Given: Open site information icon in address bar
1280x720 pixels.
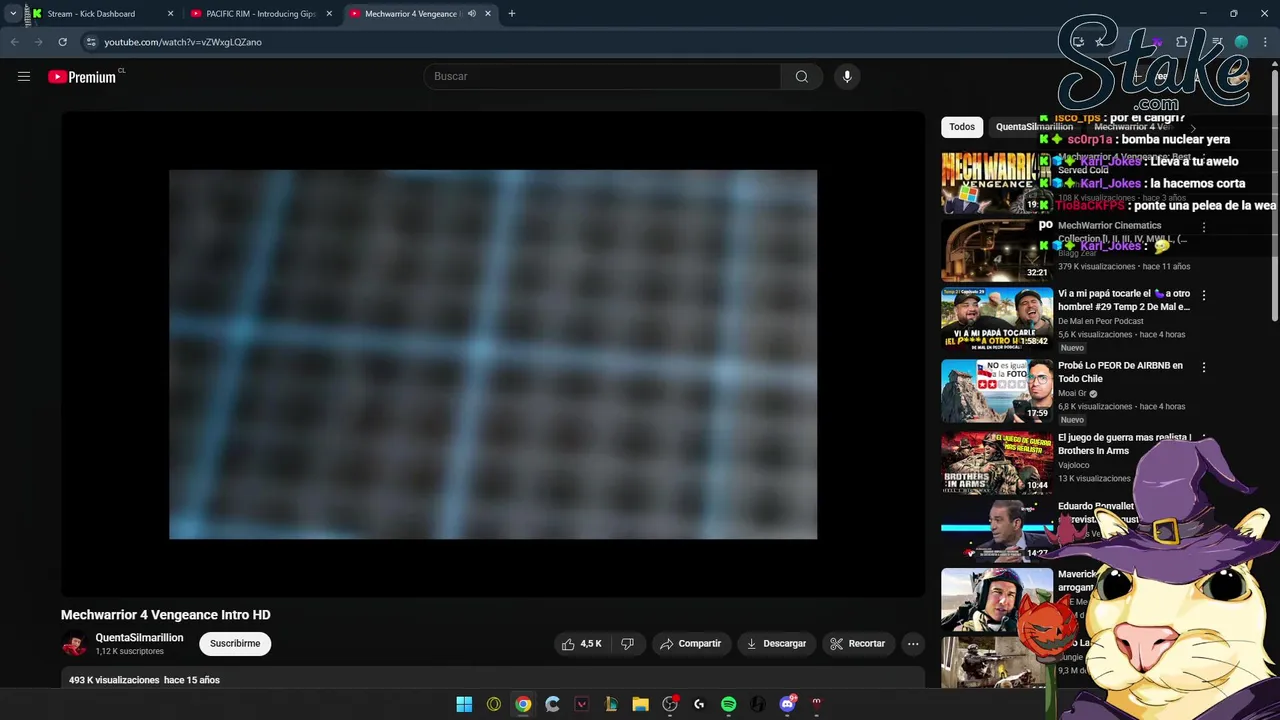Looking at the screenshot, I should pyautogui.click(x=91, y=42).
